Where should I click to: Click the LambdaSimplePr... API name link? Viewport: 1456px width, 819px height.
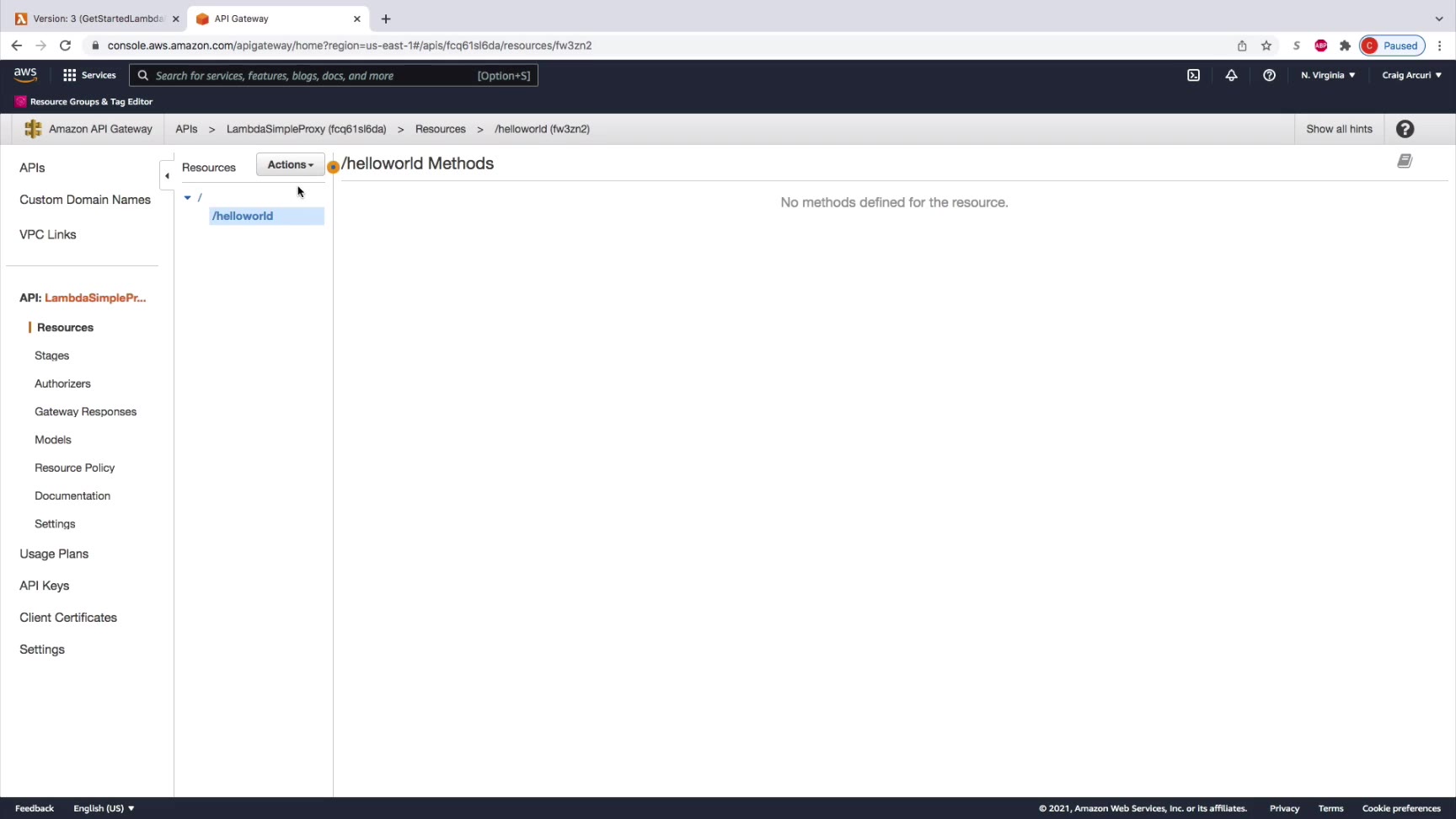click(95, 297)
